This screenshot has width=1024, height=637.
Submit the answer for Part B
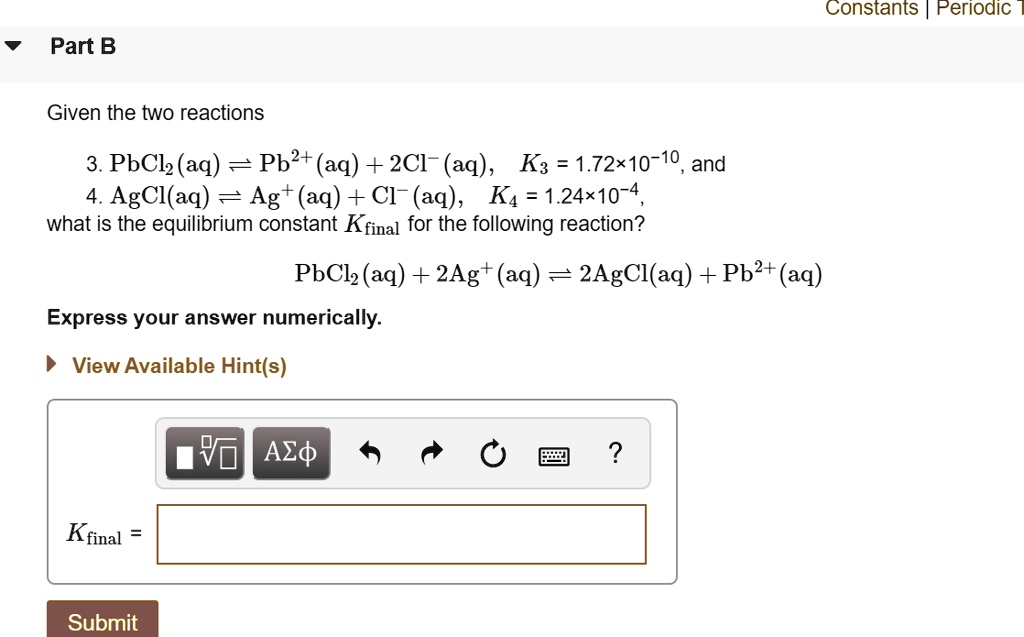[x=102, y=622]
